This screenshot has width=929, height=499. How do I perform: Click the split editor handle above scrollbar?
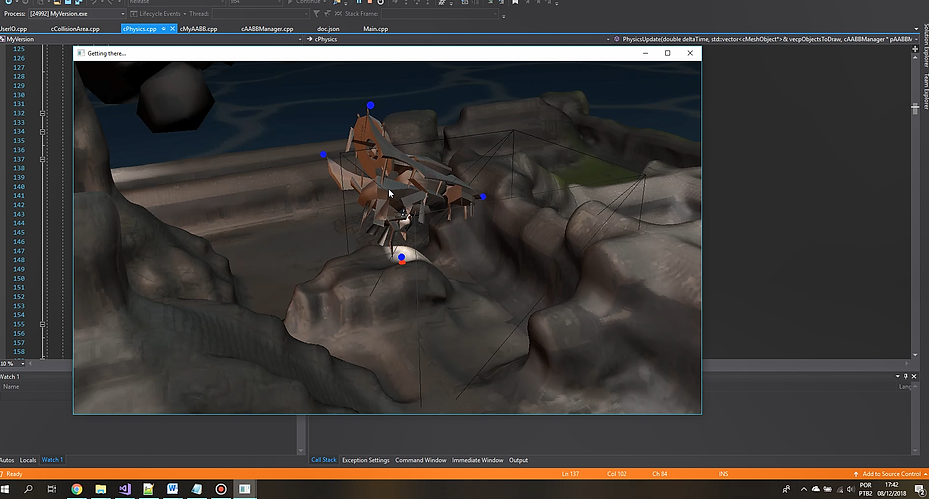click(x=915, y=49)
